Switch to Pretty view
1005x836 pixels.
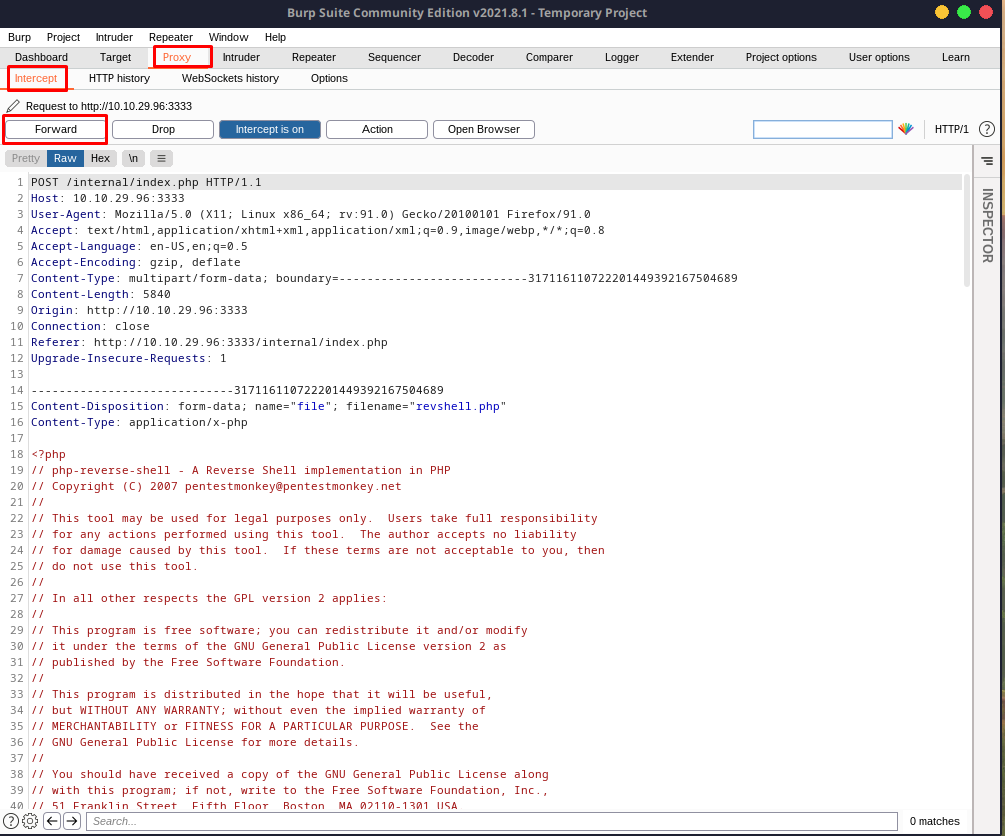click(x=26, y=158)
